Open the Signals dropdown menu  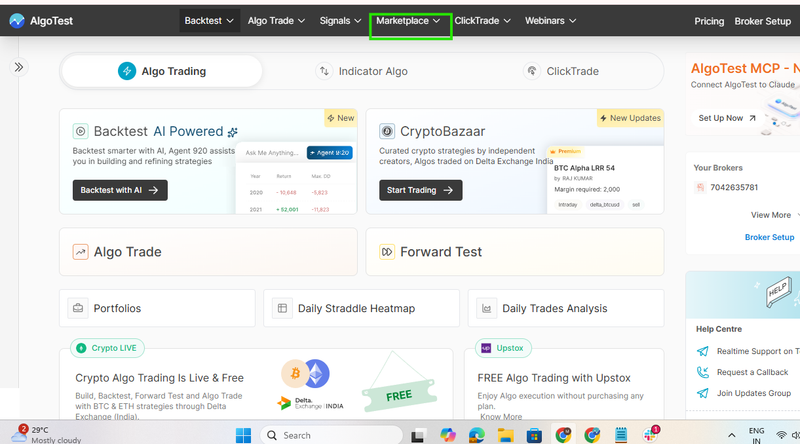[340, 21]
